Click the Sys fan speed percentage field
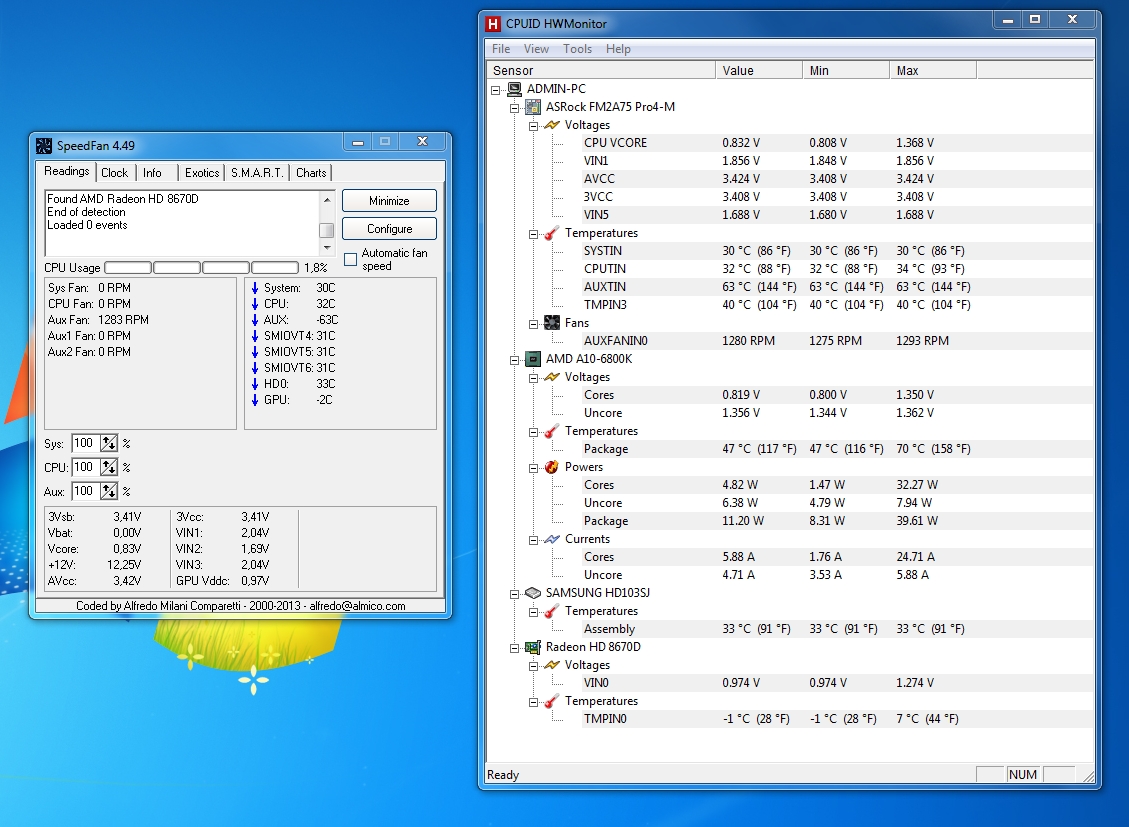 tap(86, 443)
